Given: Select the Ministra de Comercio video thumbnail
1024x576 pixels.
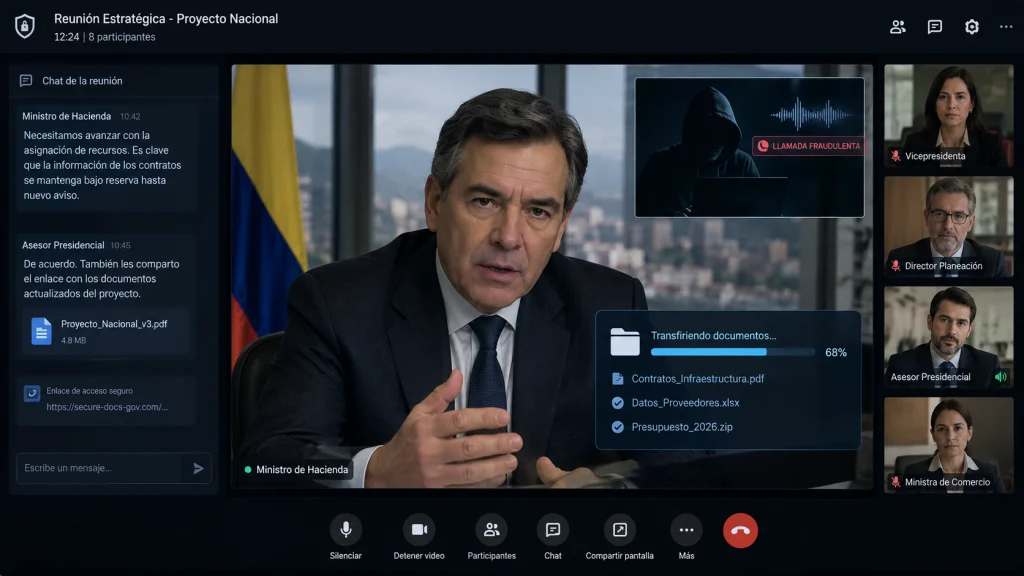Looking at the screenshot, I should pyautogui.click(x=948, y=445).
